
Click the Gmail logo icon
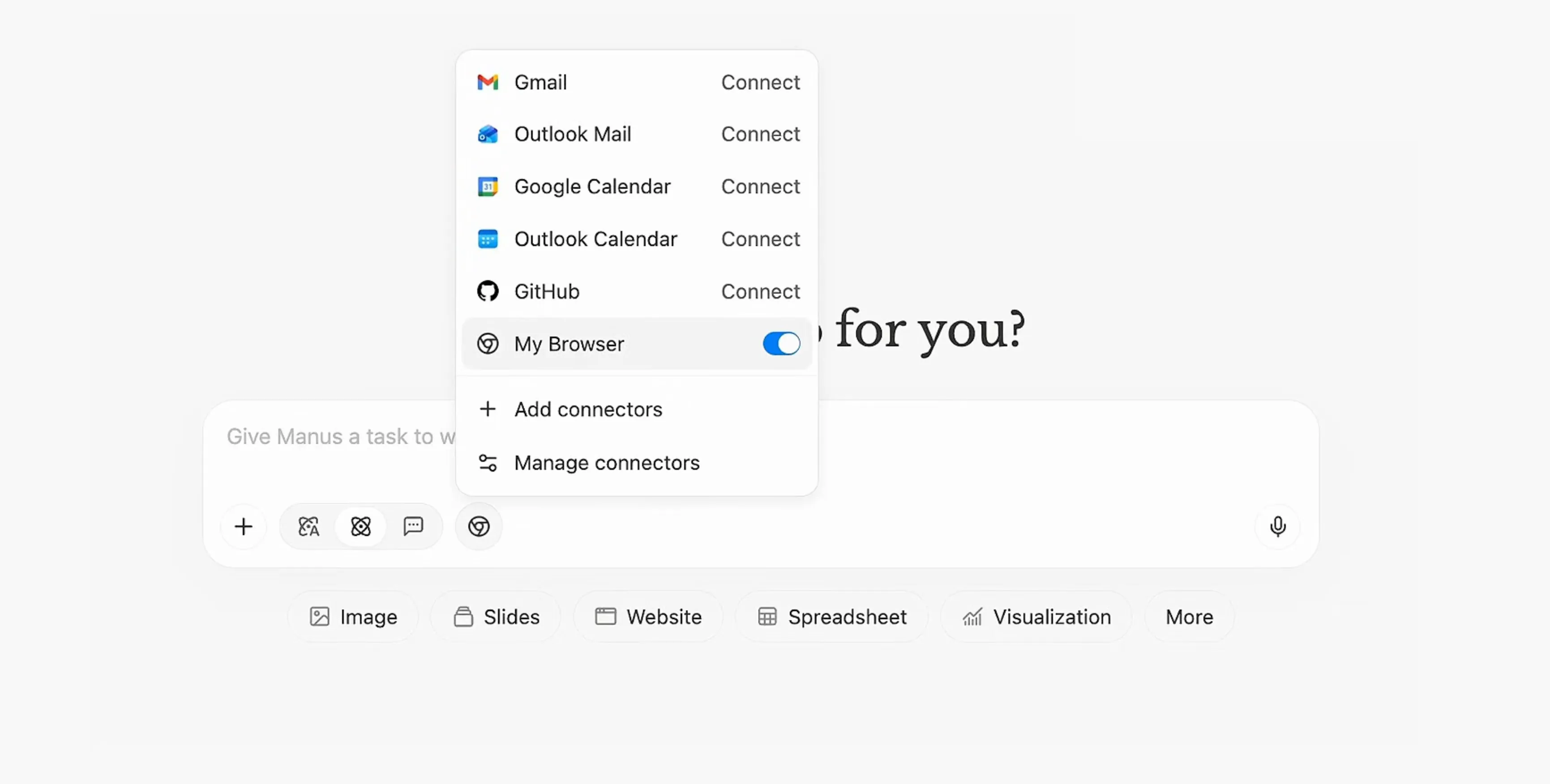point(488,82)
